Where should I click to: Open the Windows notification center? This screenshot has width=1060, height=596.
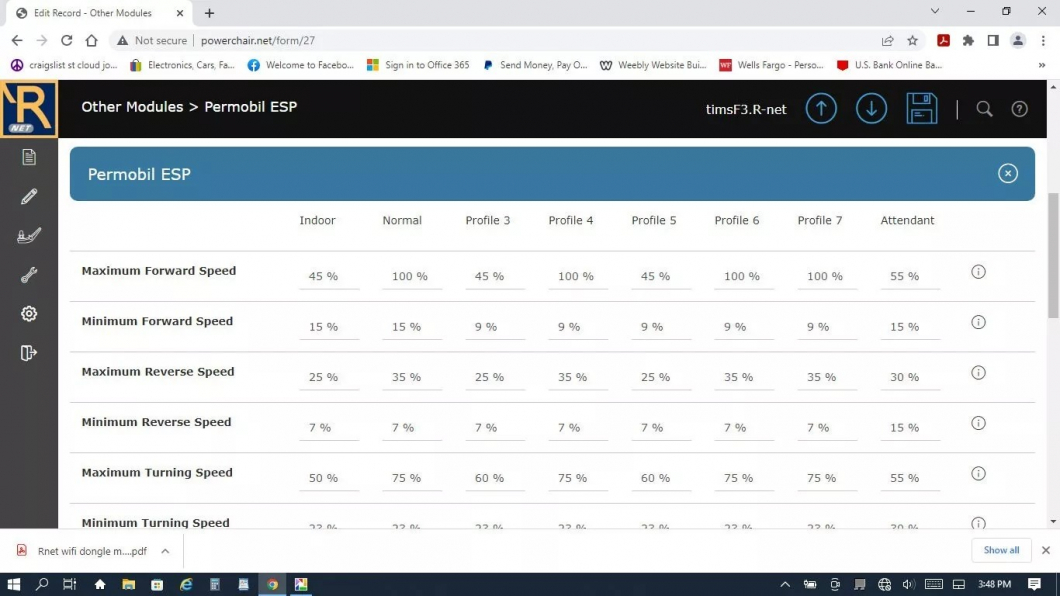point(1034,585)
